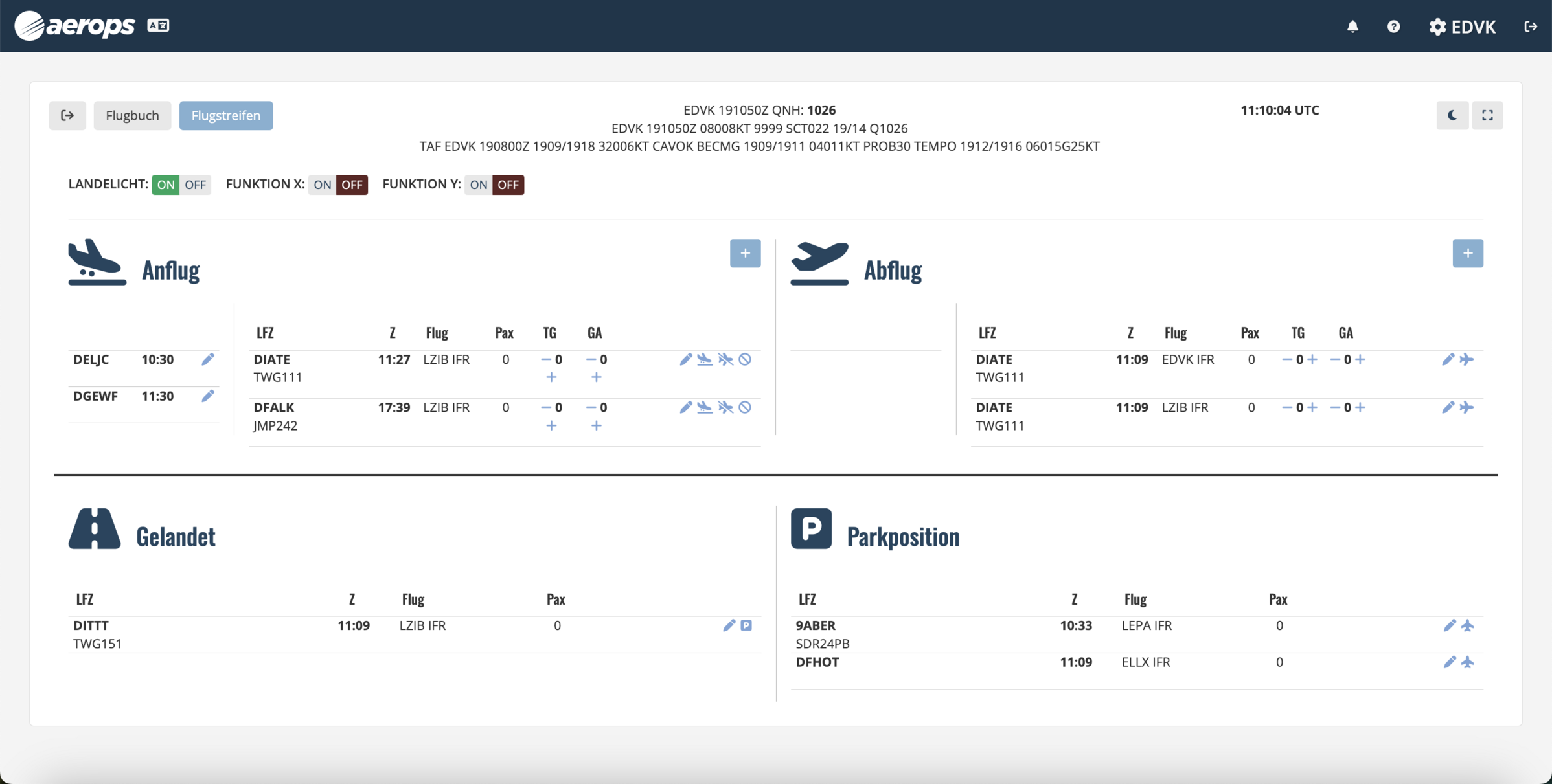Edit the DGEWF 11:30 pre-announcement
The image size is (1552, 784).
[x=207, y=396]
